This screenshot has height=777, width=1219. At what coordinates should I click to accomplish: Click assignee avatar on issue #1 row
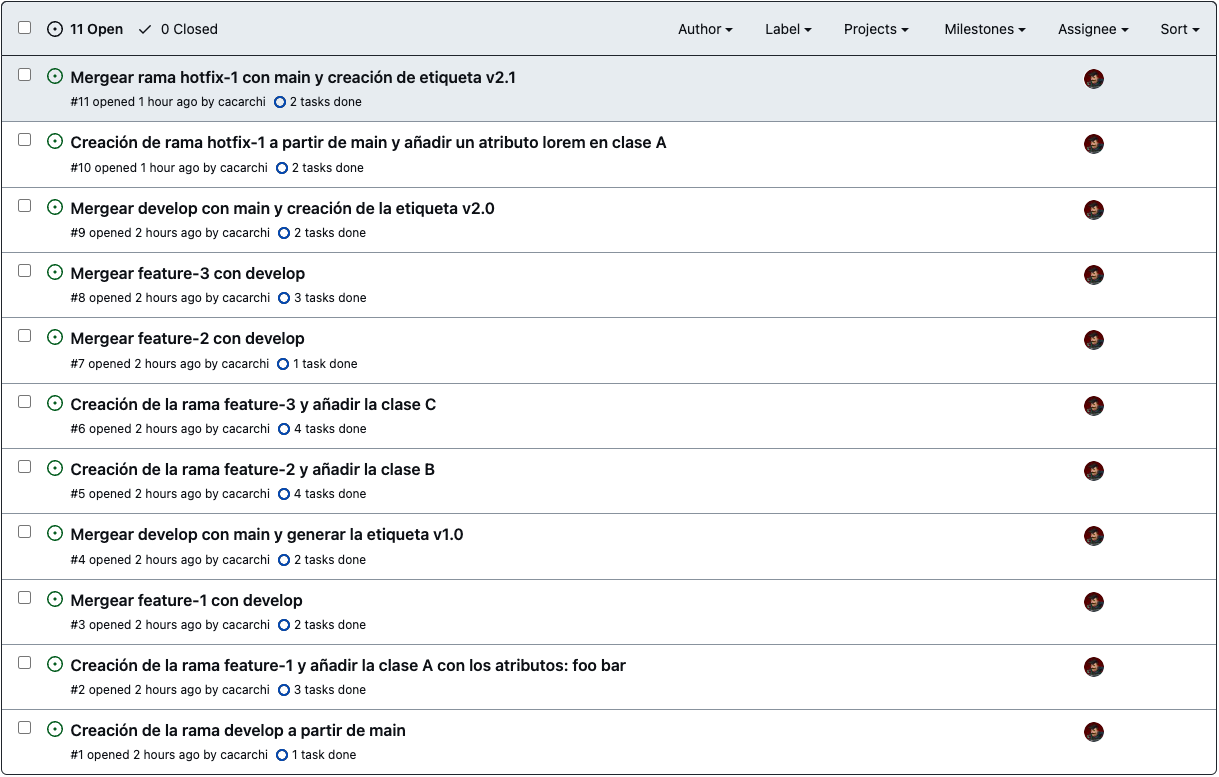click(1094, 732)
